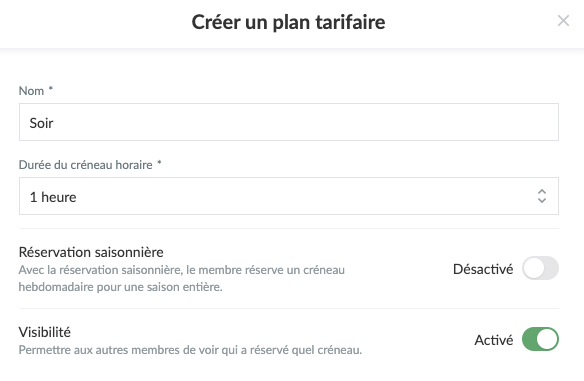Click the asterisk beside Durée du créneau horaire
Screen dimensions: 584x381
point(159,163)
